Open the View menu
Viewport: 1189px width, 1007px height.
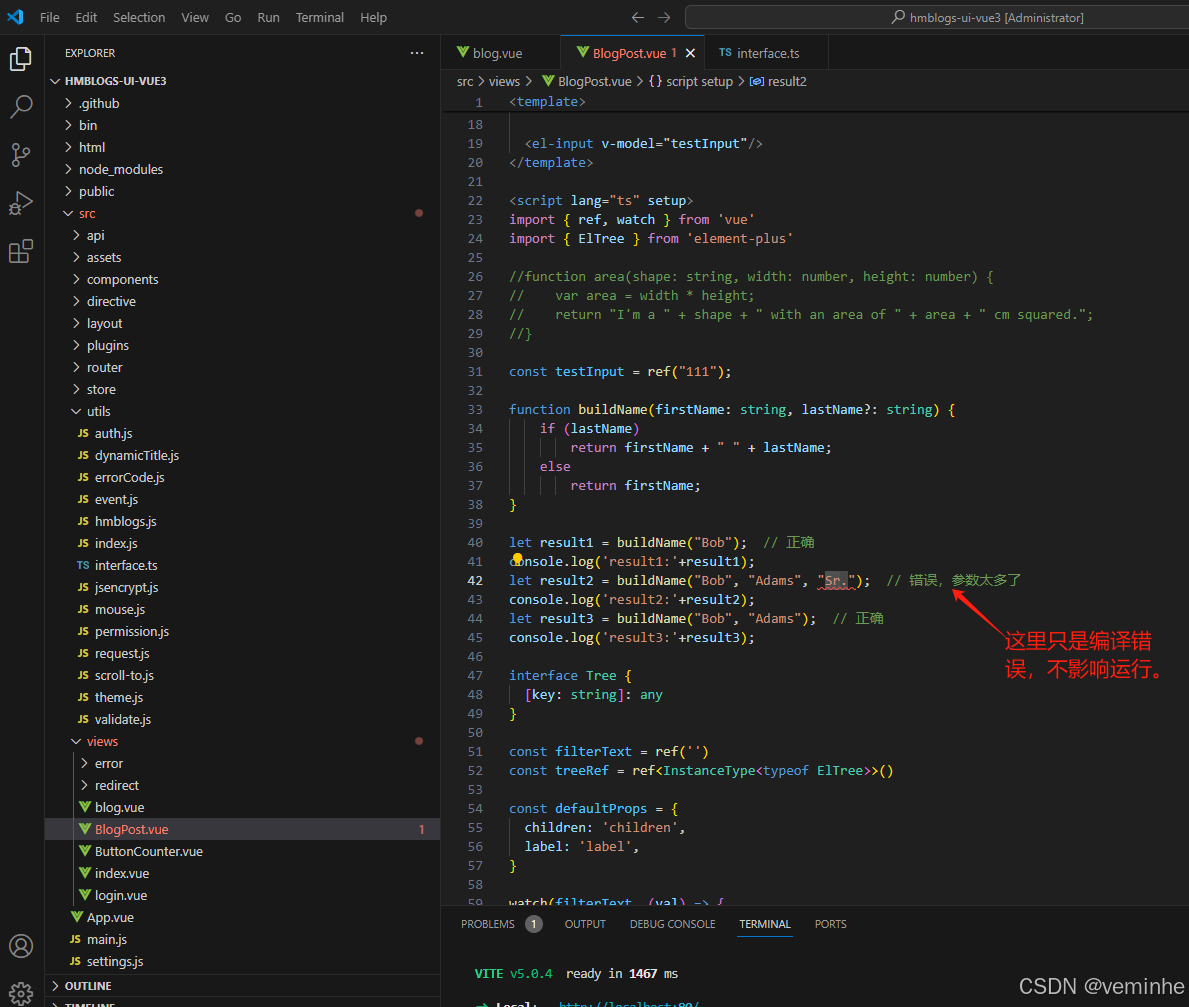[195, 17]
